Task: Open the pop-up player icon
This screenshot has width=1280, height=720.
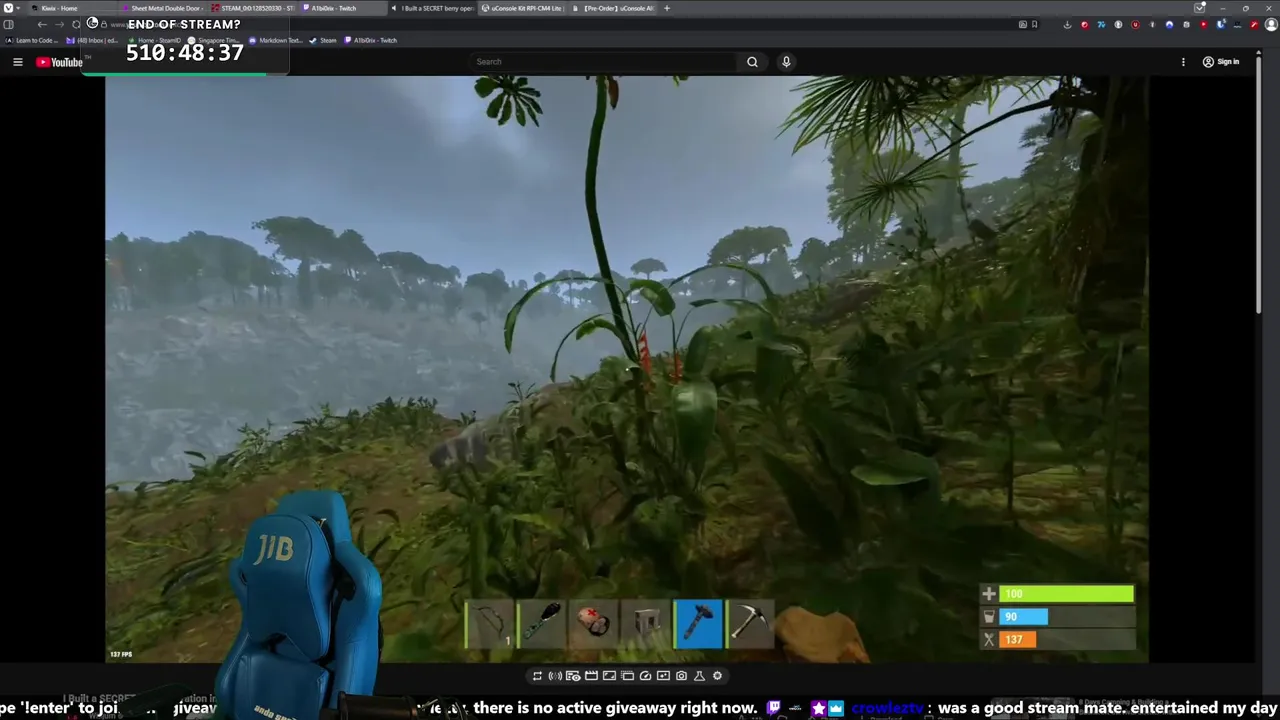Action: coord(627,676)
